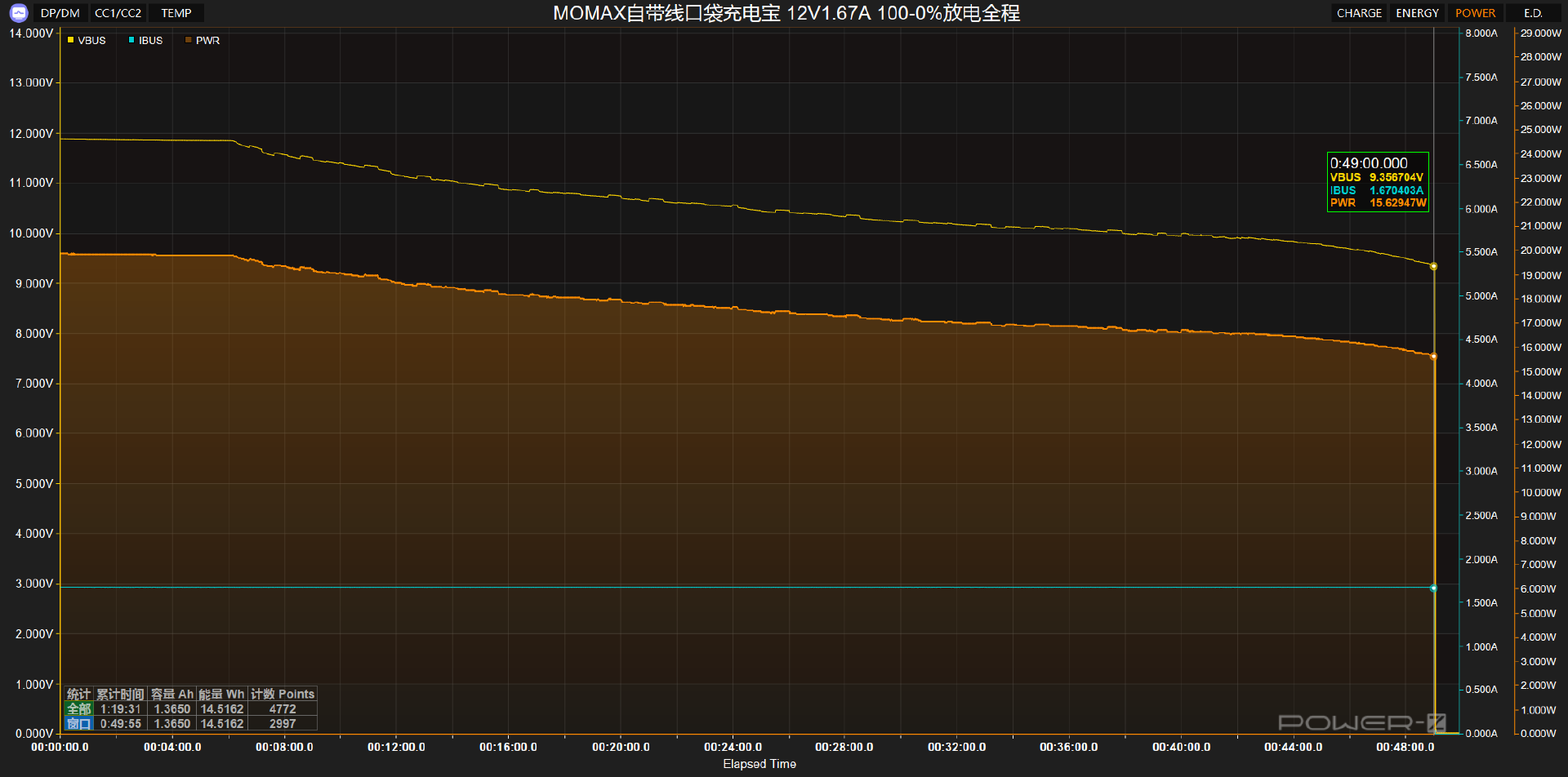Click the app logo icon at top-left
Image resolution: width=1568 pixels, height=777 pixels.
pos(18,13)
